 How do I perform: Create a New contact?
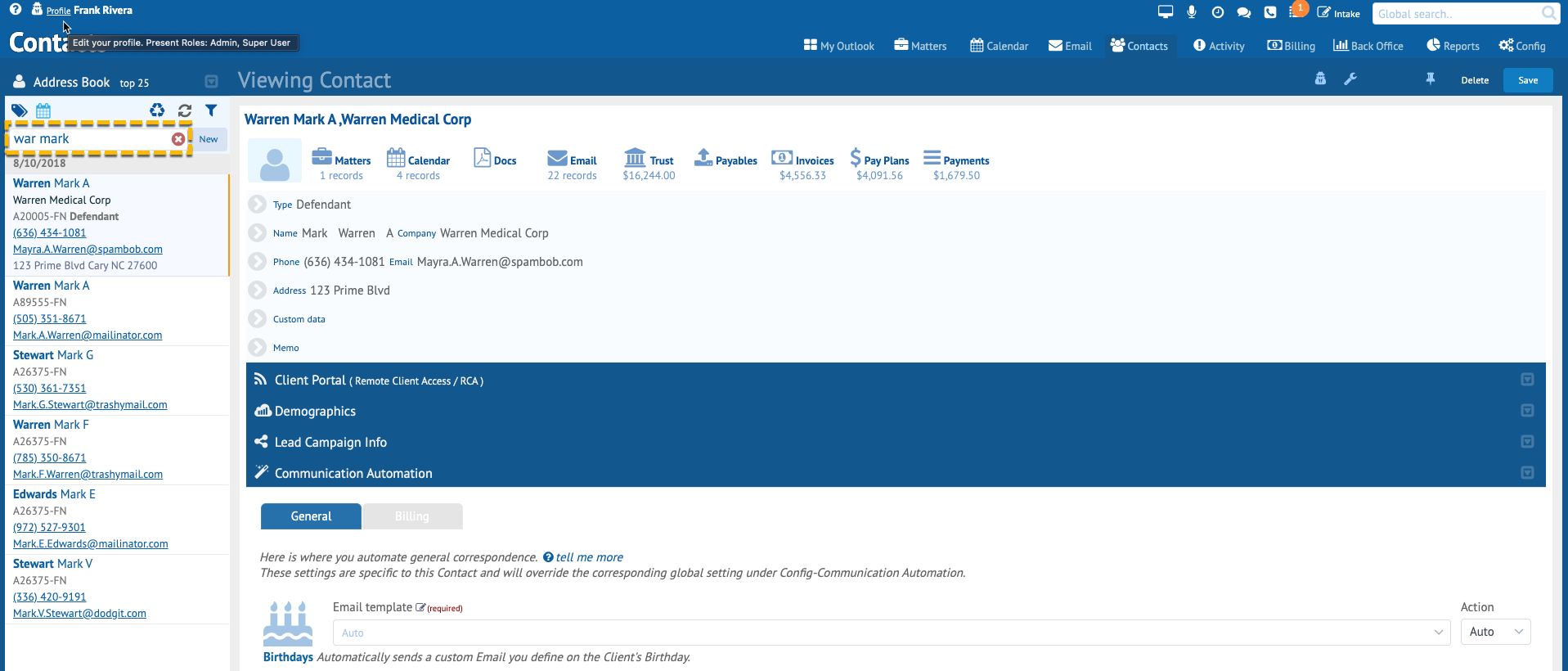pyautogui.click(x=209, y=139)
